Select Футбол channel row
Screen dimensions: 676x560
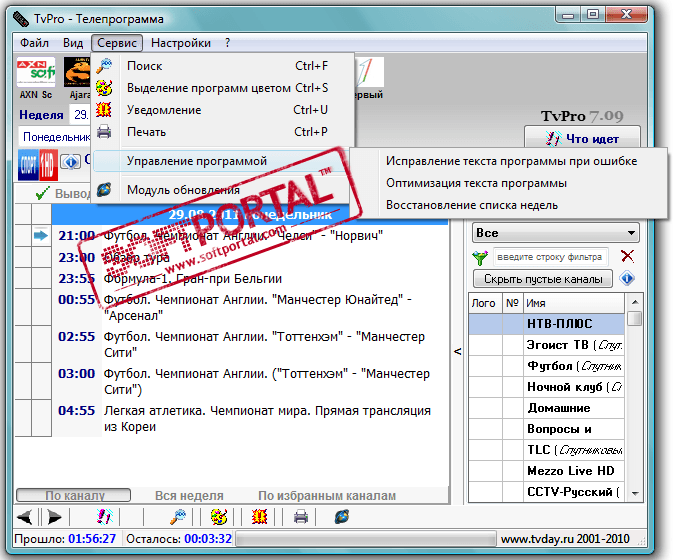[546, 366]
